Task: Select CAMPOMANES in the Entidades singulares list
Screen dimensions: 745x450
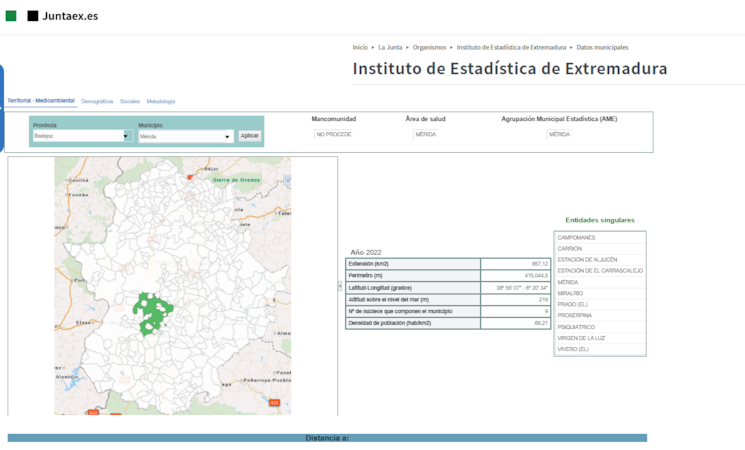Action: (577, 237)
